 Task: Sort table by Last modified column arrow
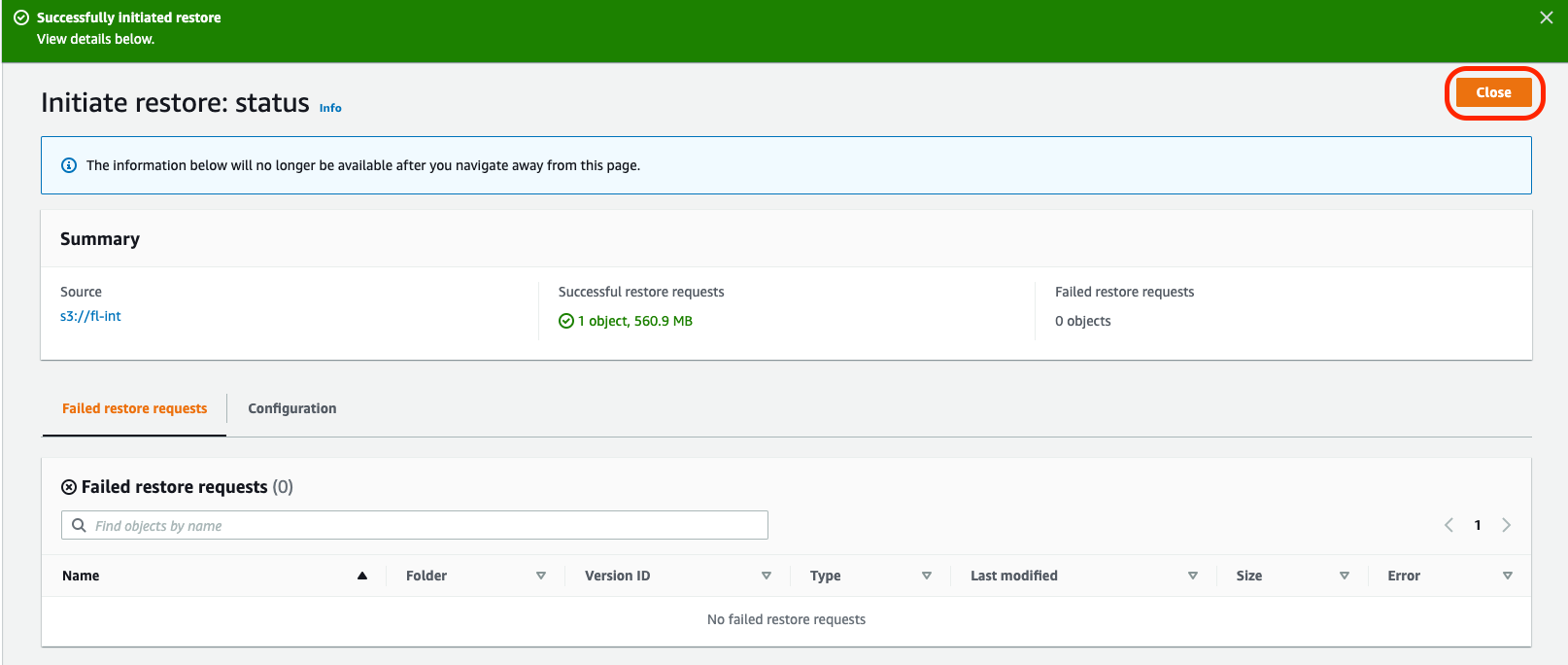[1193, 576]
